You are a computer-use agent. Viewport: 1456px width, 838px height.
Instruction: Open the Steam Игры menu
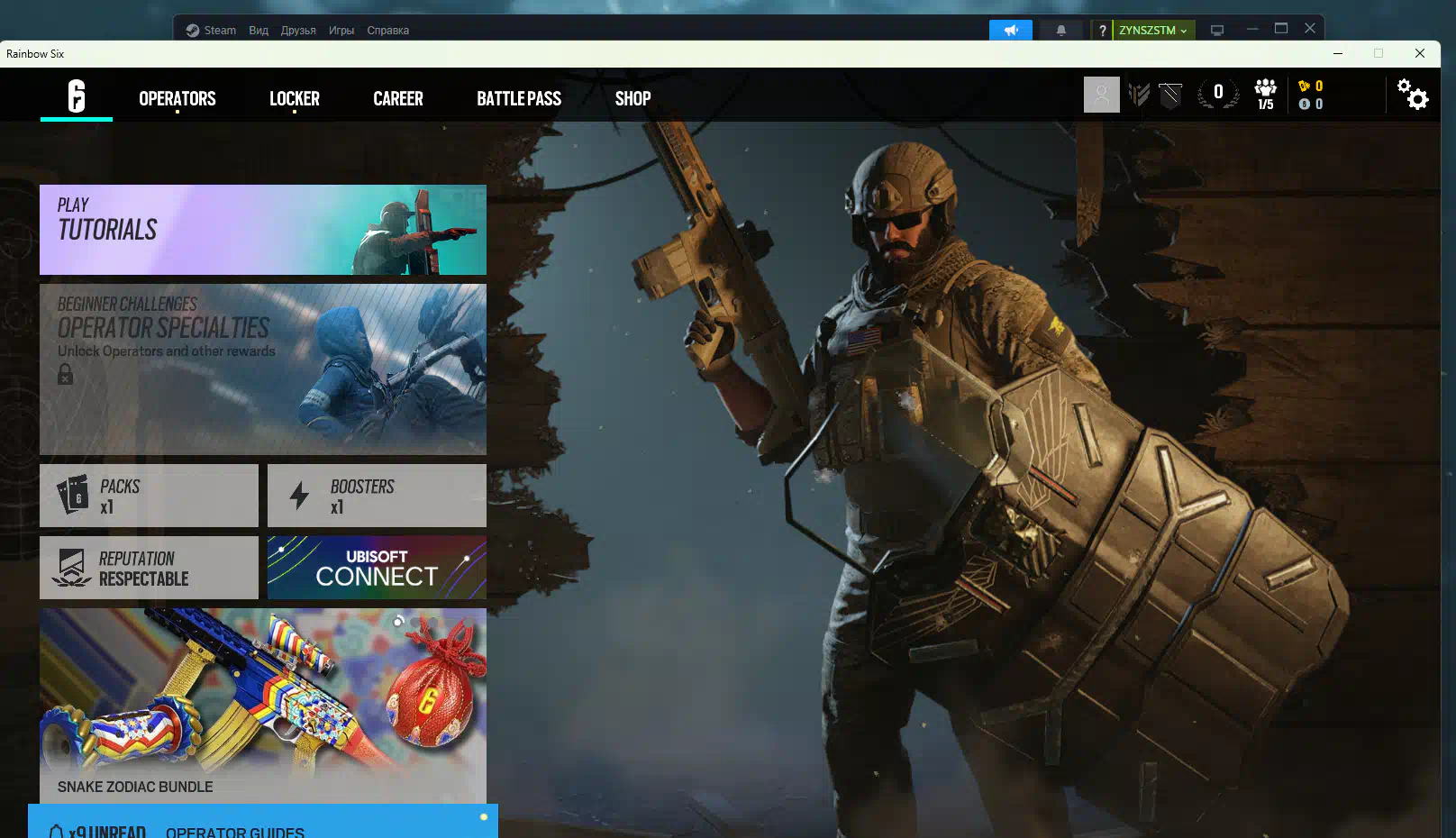tap(341, 31)
